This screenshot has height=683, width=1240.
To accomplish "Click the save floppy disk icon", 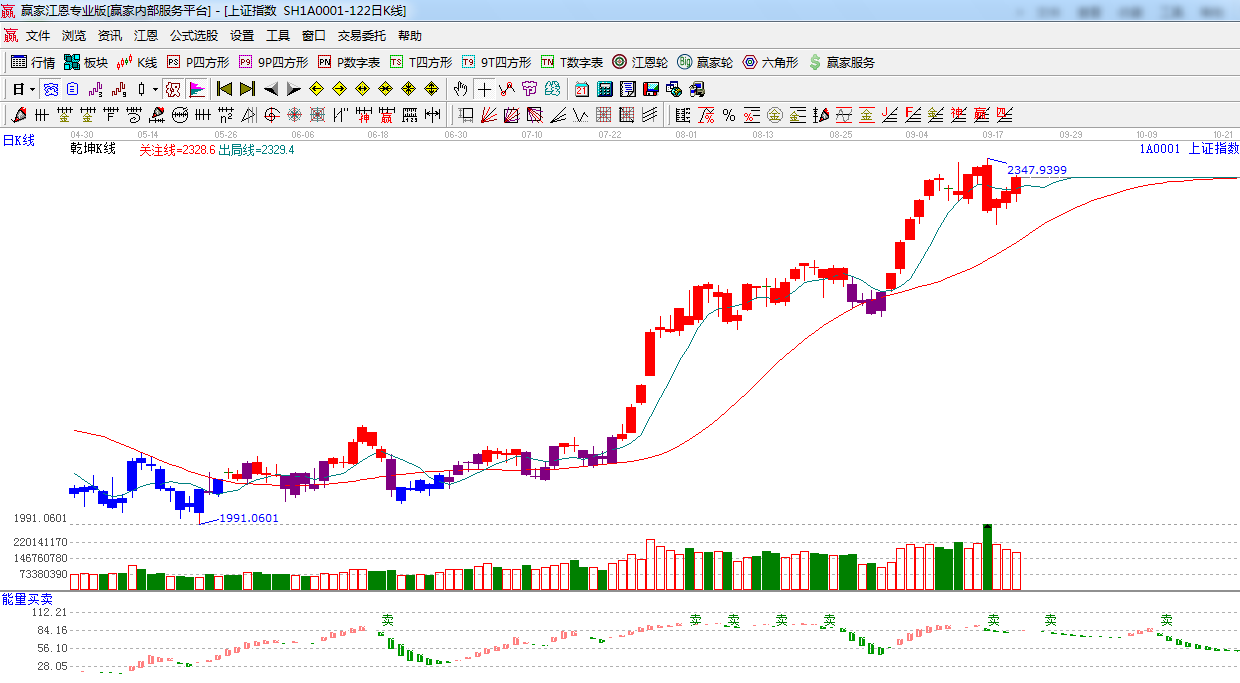I will (651, 89).
